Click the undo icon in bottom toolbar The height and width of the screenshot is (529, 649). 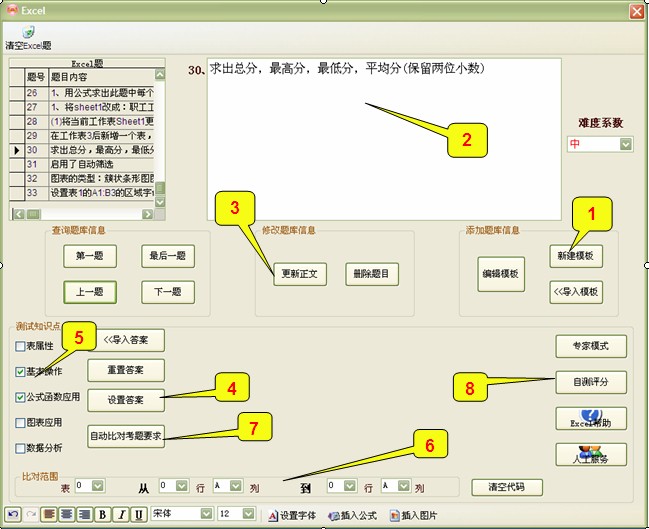13,515
